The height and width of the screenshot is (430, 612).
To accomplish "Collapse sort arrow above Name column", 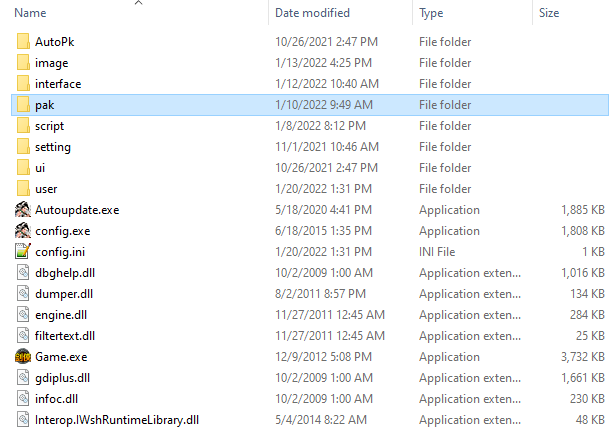I will coord(138,3).
